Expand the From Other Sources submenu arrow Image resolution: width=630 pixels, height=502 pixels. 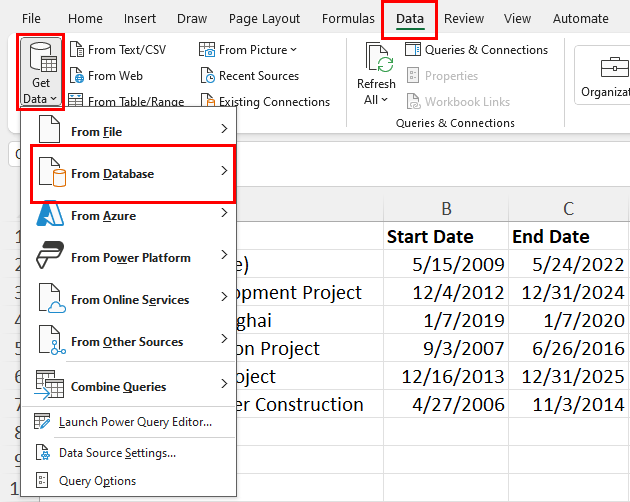point(224,338)
